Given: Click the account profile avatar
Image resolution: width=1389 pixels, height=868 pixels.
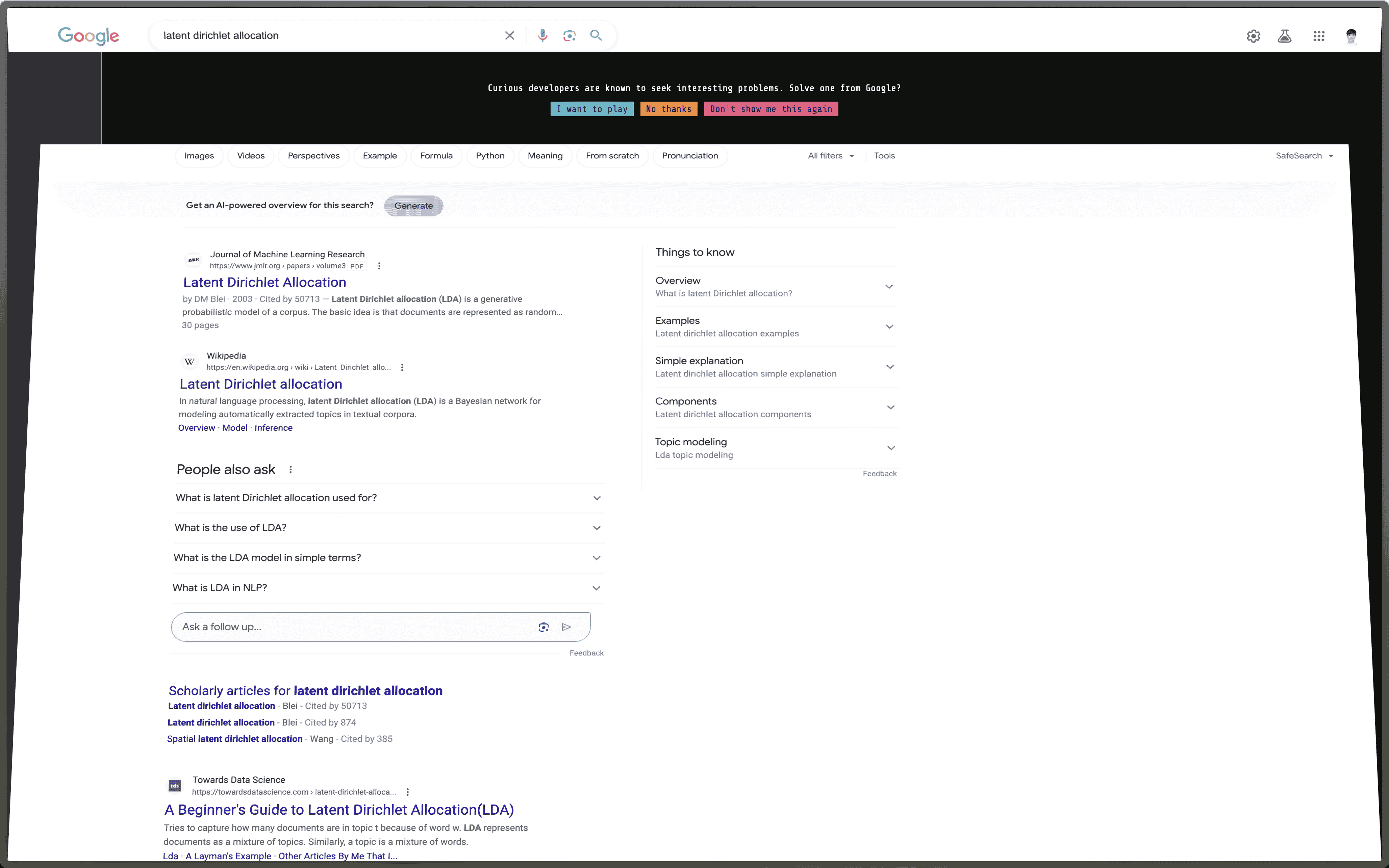Looking at the screenshot, I should [1350, 36].
